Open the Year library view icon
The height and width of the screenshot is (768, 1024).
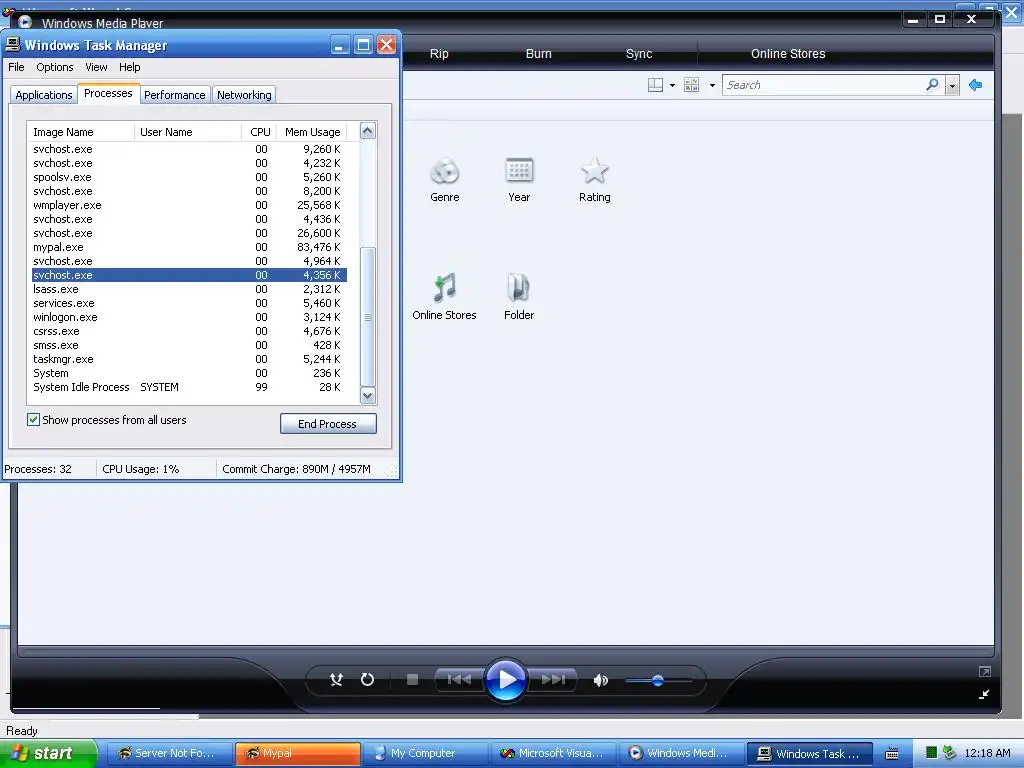coord(519,180)
